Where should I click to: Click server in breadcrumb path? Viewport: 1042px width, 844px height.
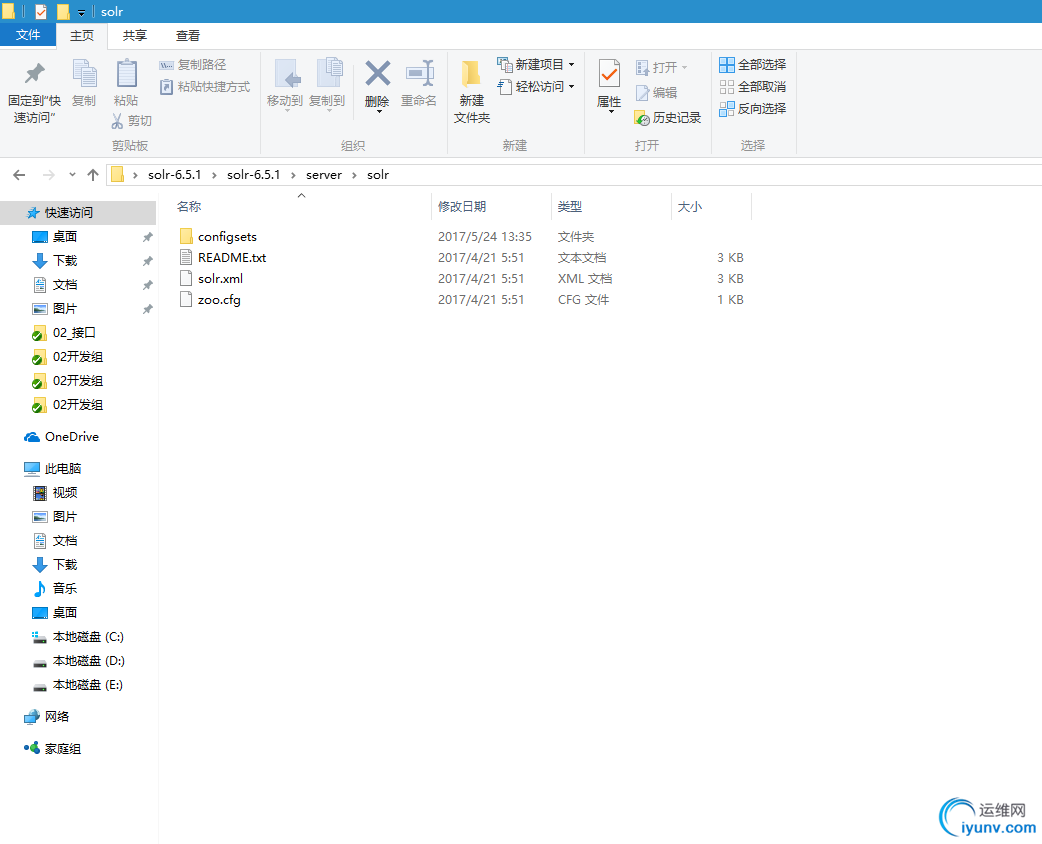pos(324,175)
